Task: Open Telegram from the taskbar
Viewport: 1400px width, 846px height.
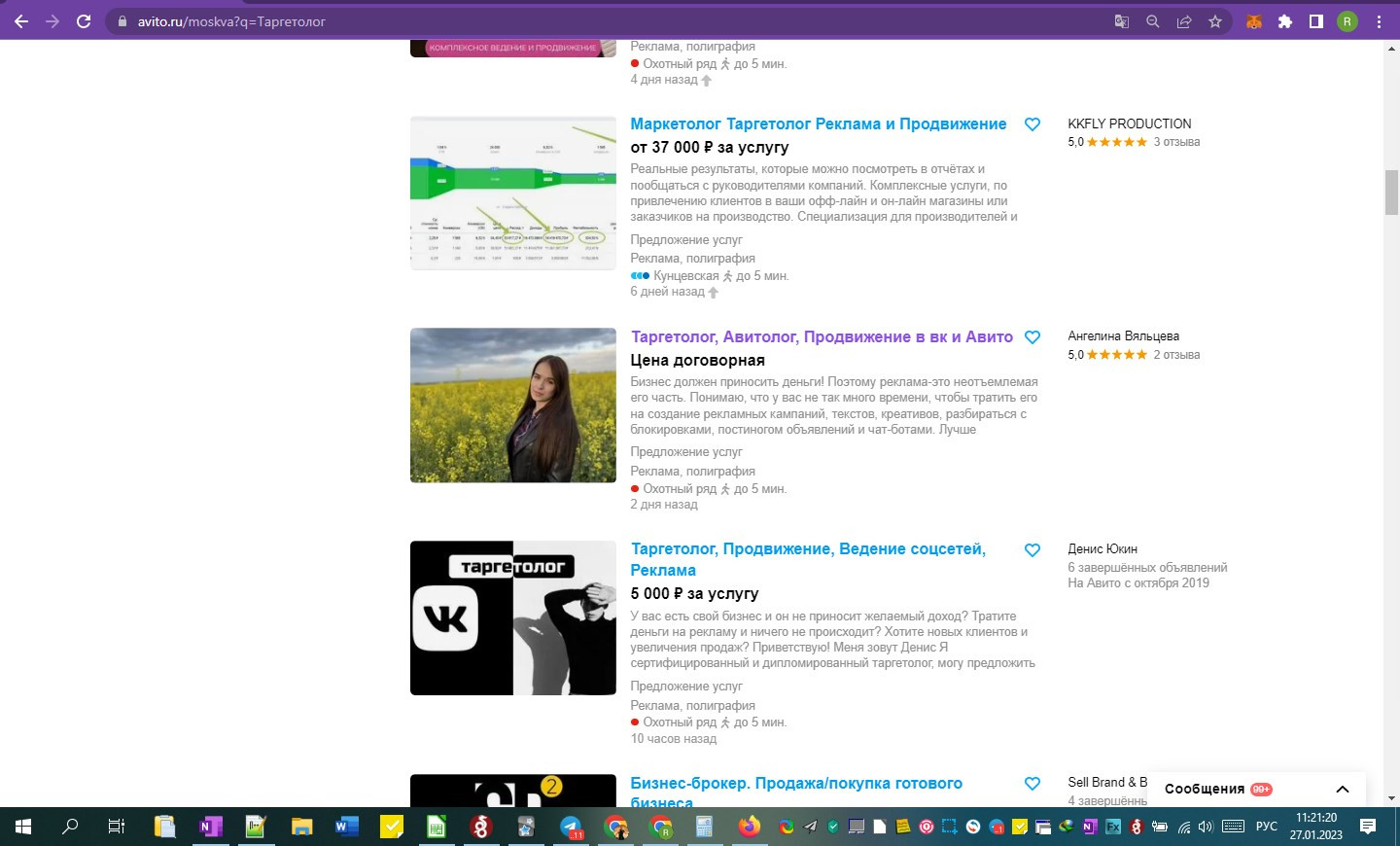Action: click(x=572, y=827)
